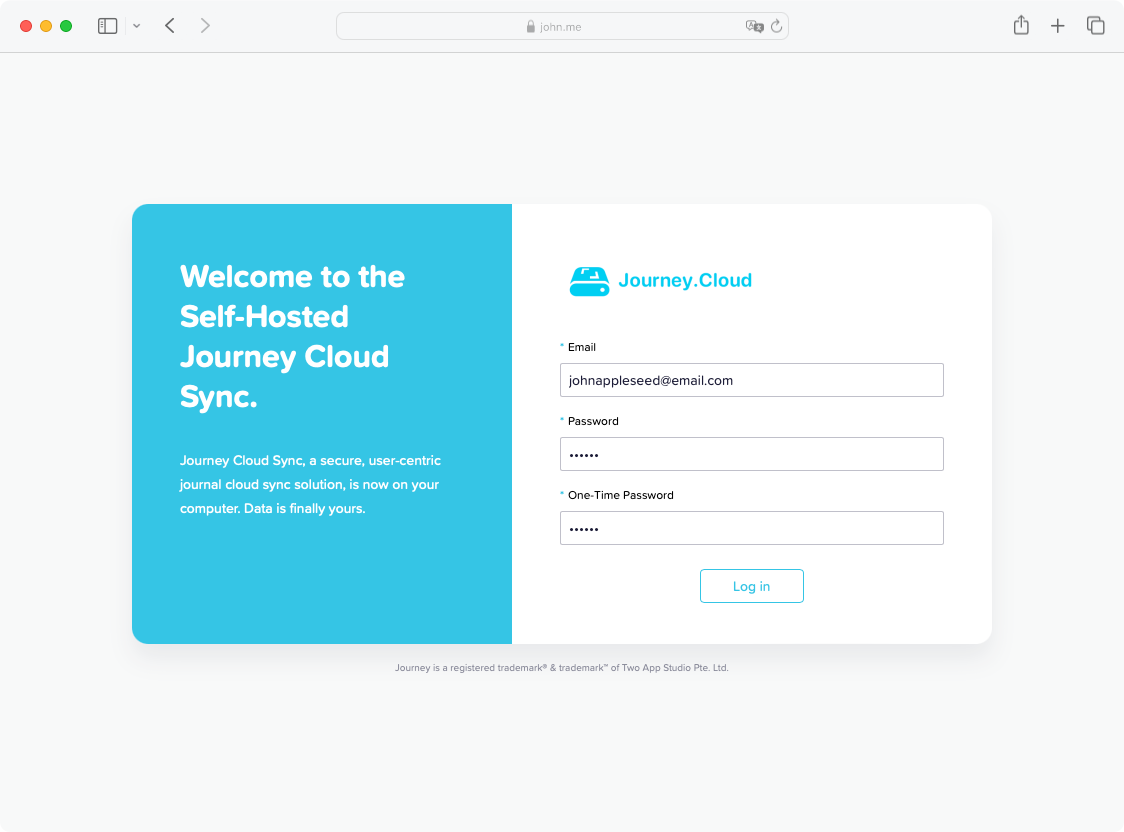Viewport: 1124px width, 832px height.
Task: Click the Journey.Cloud hard-drive logo icon
Action: coord(589,281)
